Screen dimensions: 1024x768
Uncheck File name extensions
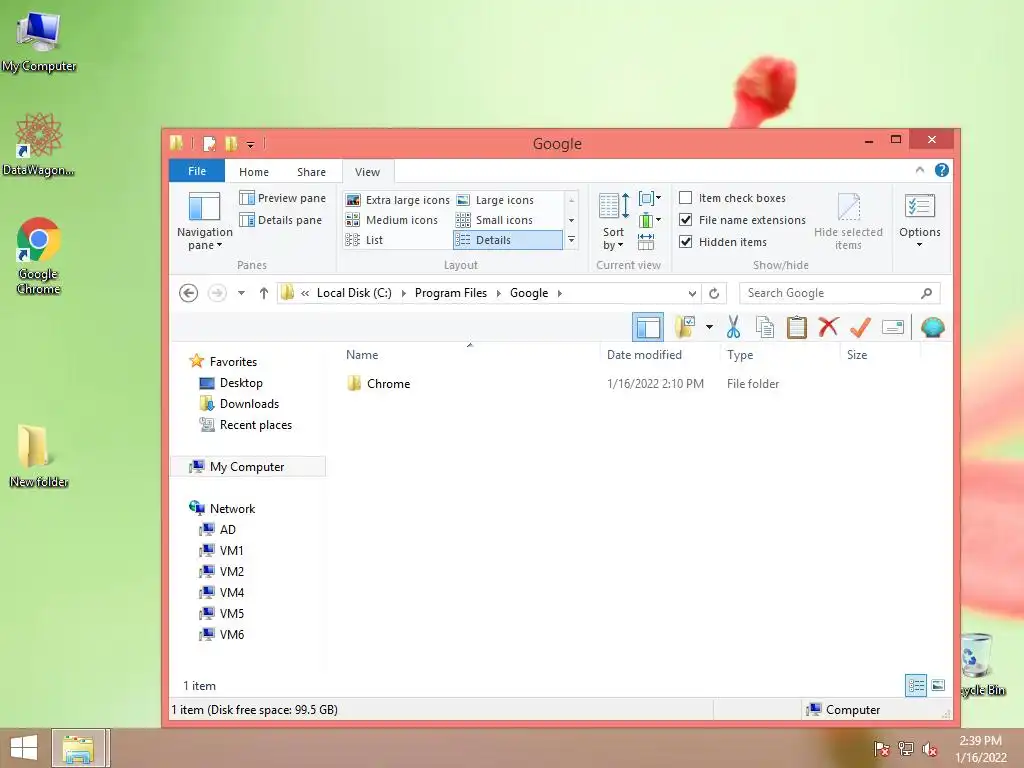pyautogui.click(x=686, y=220)
